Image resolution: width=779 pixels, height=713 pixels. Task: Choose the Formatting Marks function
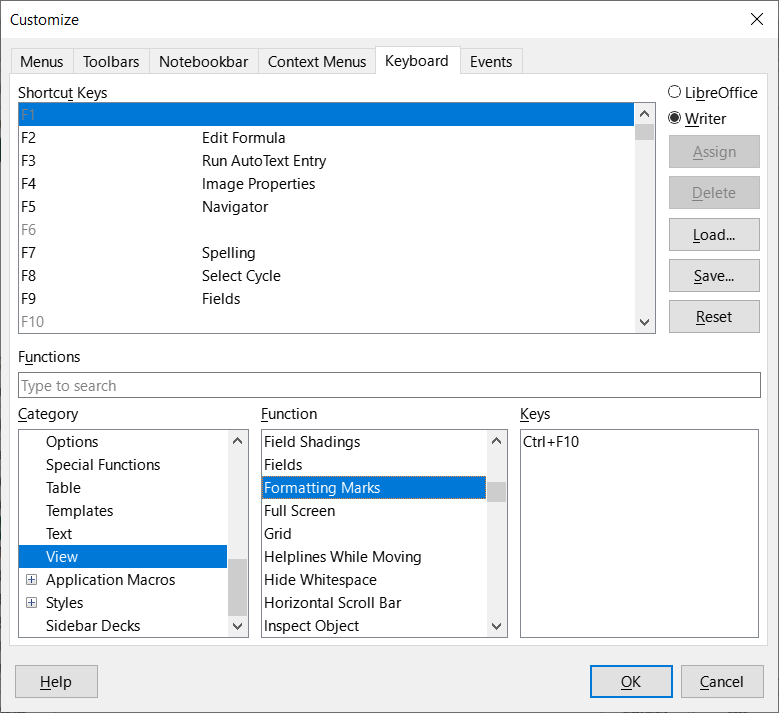point(374,487)
